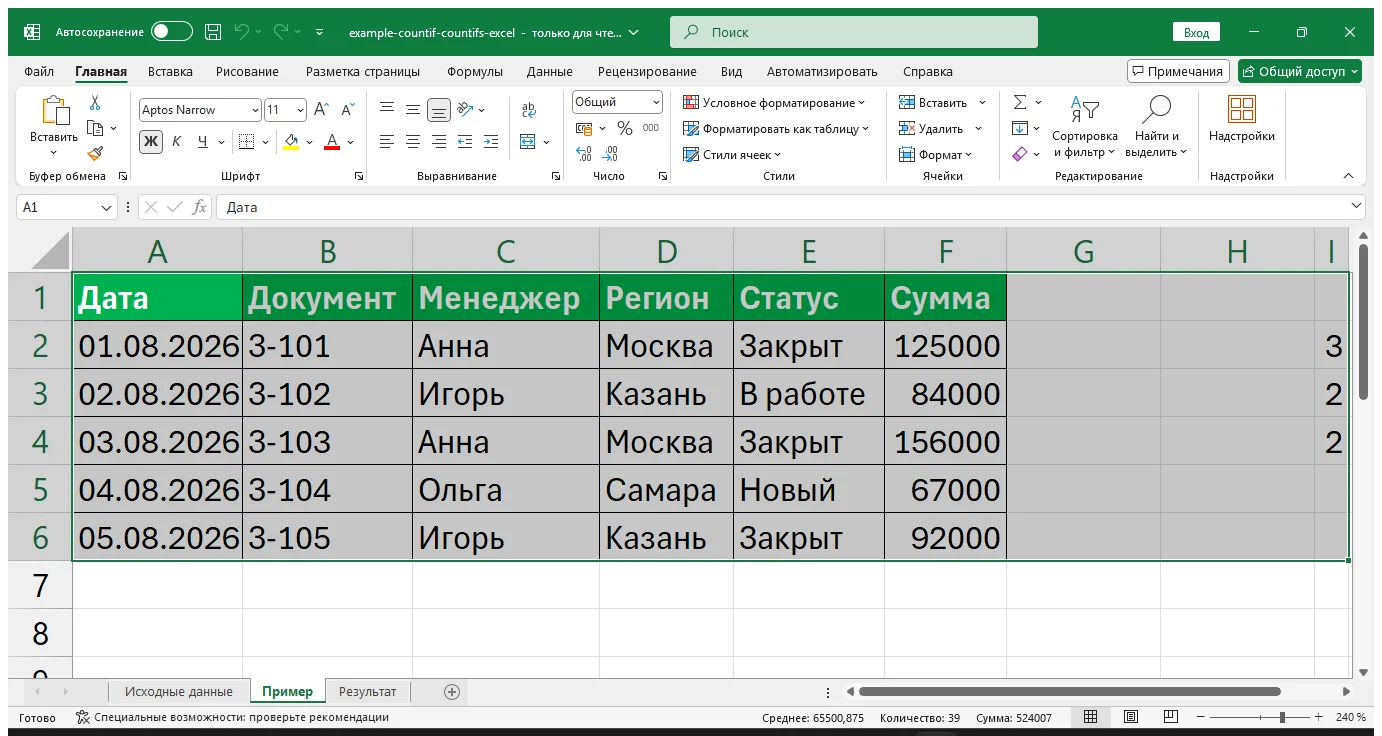Screen dimensions: 1382x736
Task: Open the font size dropdown
Action: 301,110
